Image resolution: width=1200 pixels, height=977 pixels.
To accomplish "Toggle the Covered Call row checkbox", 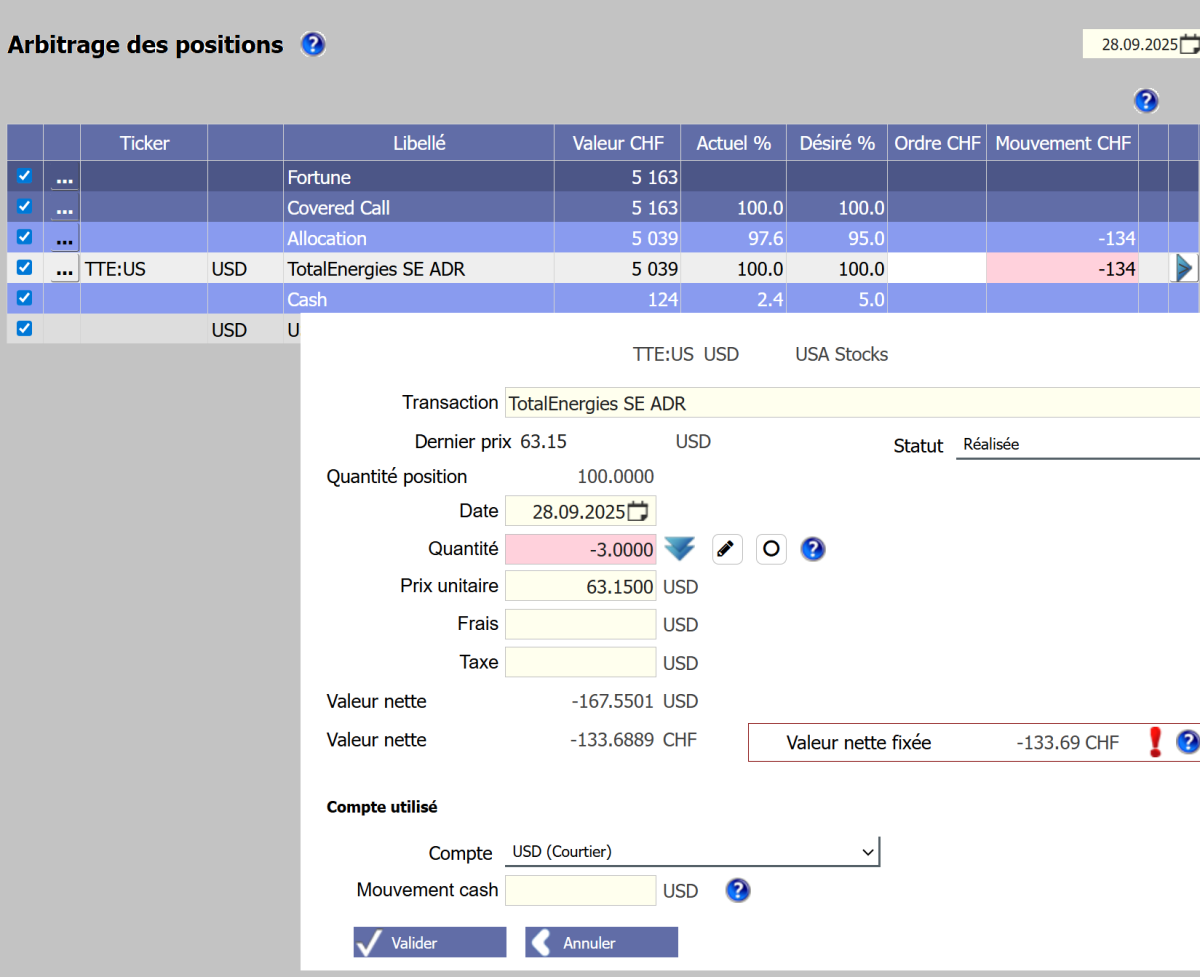I will coord(25,207).
